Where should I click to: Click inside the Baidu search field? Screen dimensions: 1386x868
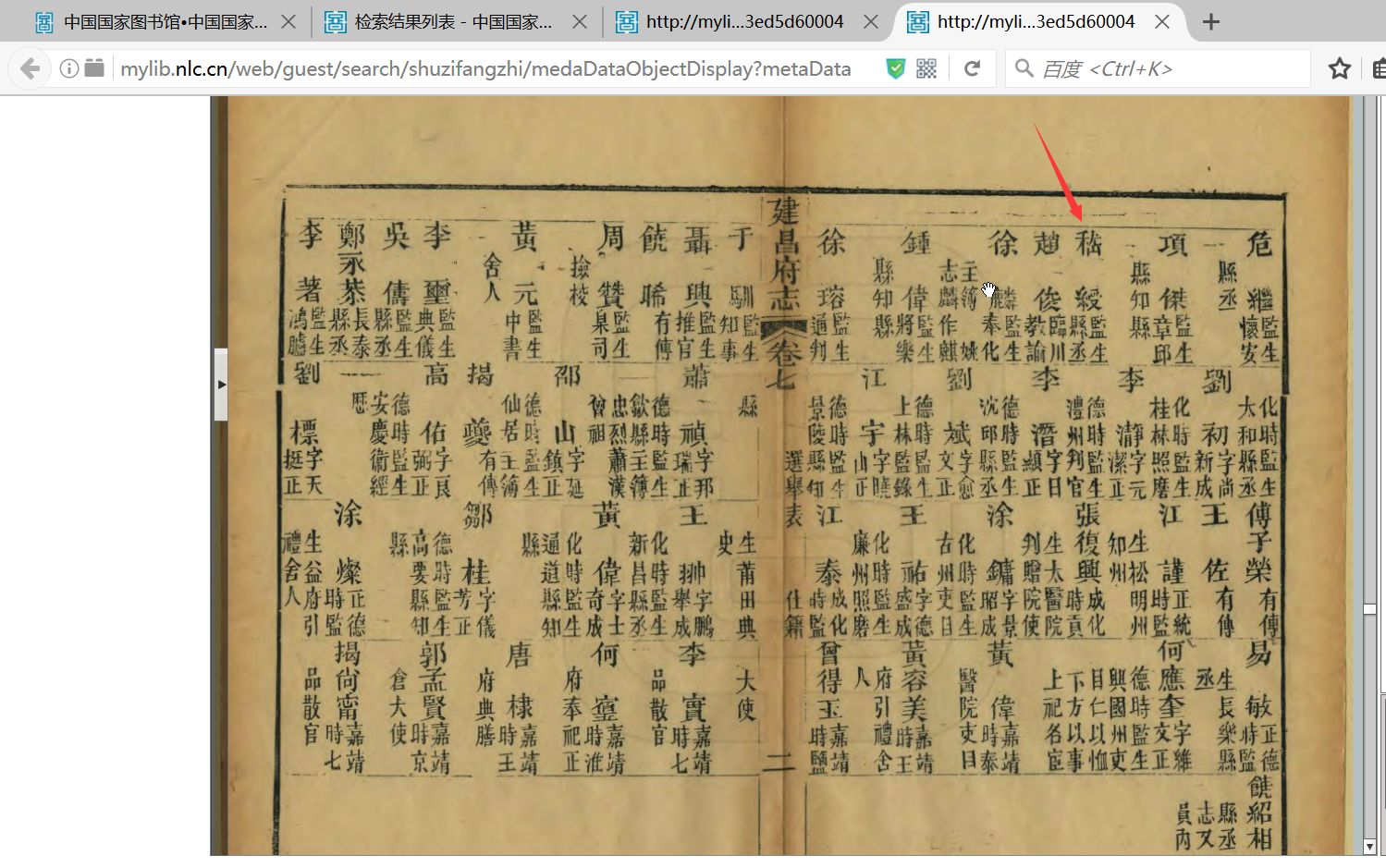tap(1156, 67)
